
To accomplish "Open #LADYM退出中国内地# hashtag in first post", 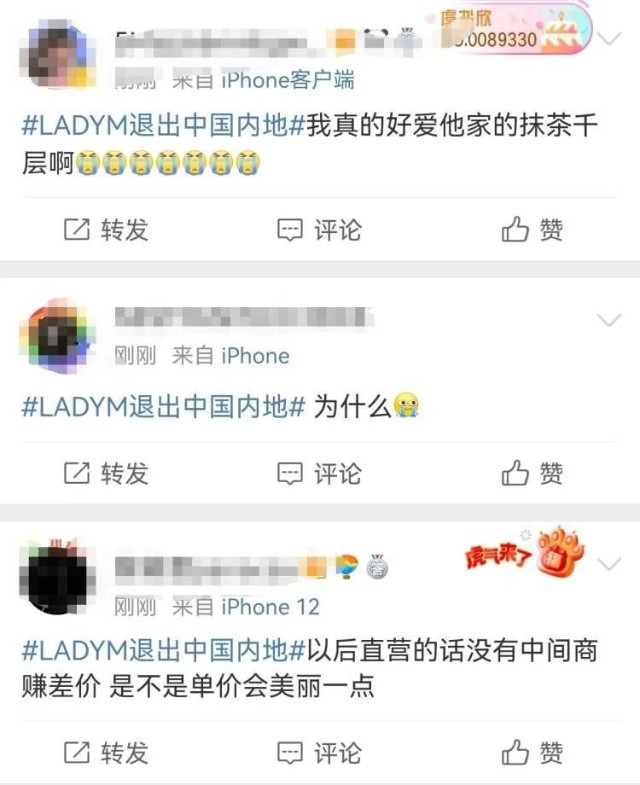I will tap(163, 125).
